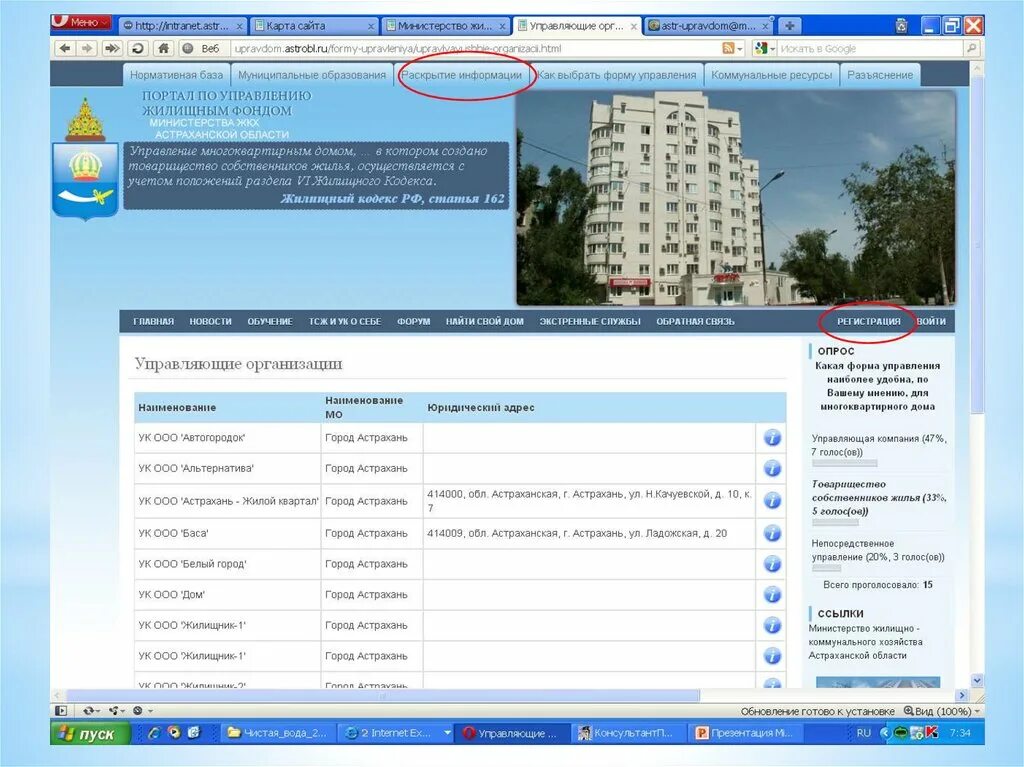Expand the address bar feed dropdown arrow
The height and width of the screenshot is (767, 1024).
click(740, 49)
